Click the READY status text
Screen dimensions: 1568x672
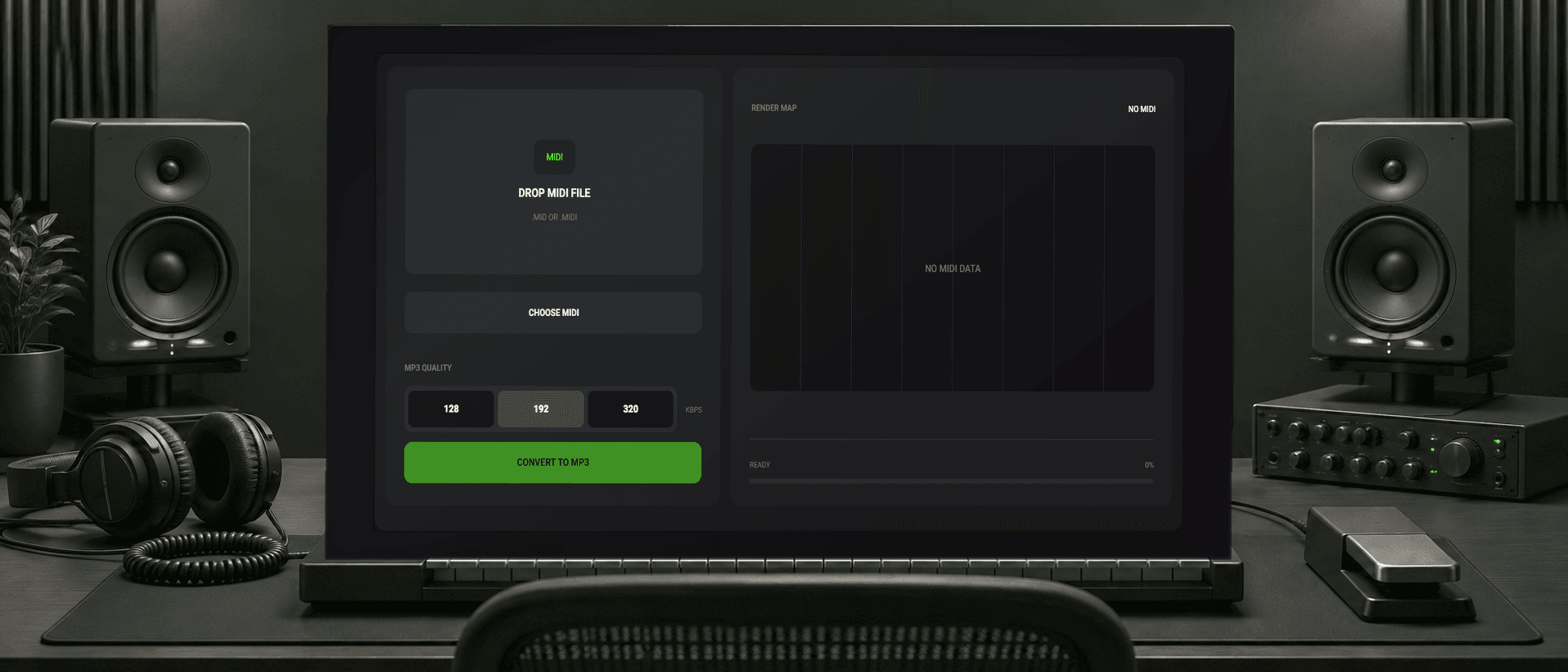point(759,465)
